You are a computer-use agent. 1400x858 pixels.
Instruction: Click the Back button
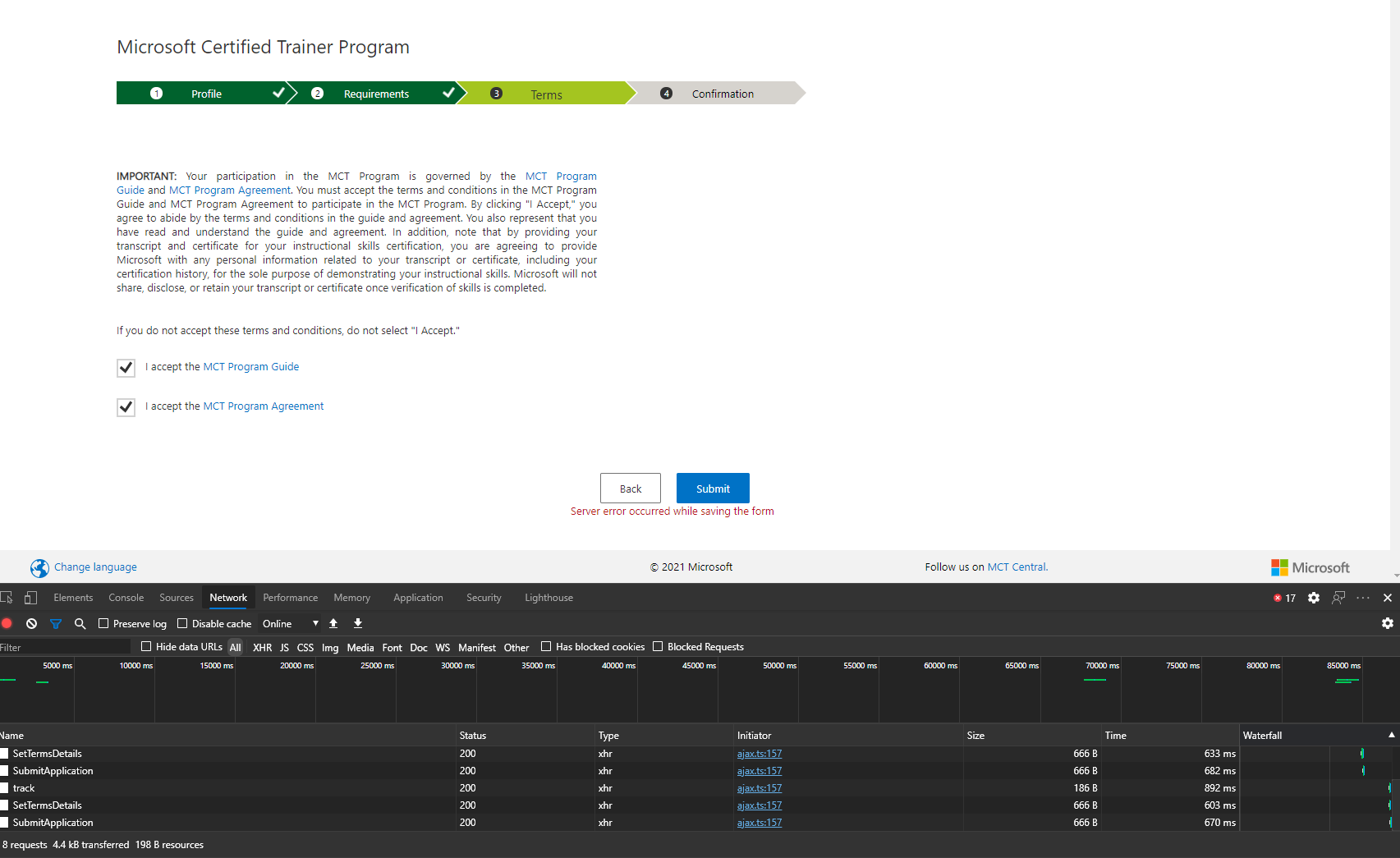(x=631, y=489)
